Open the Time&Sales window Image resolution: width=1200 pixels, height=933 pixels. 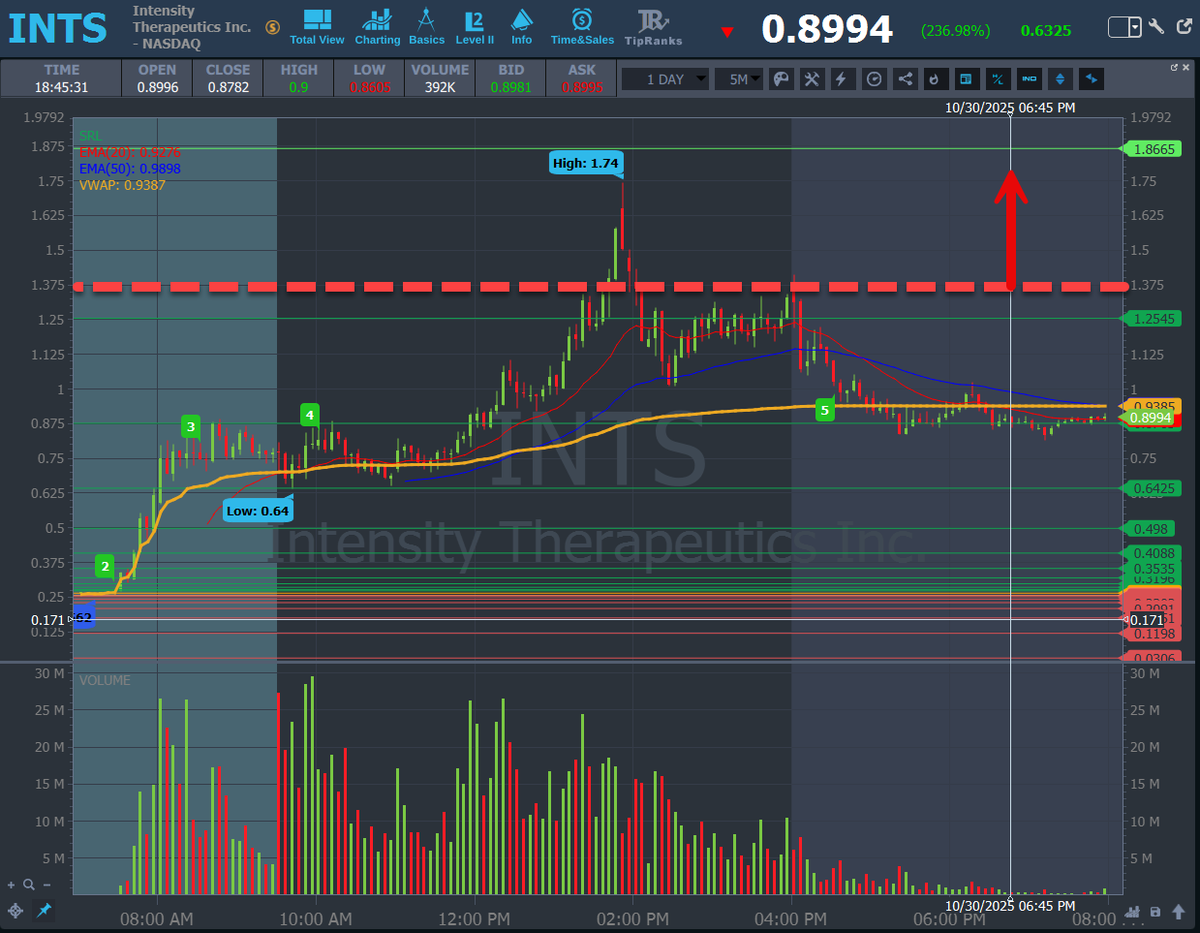(582, 27)
